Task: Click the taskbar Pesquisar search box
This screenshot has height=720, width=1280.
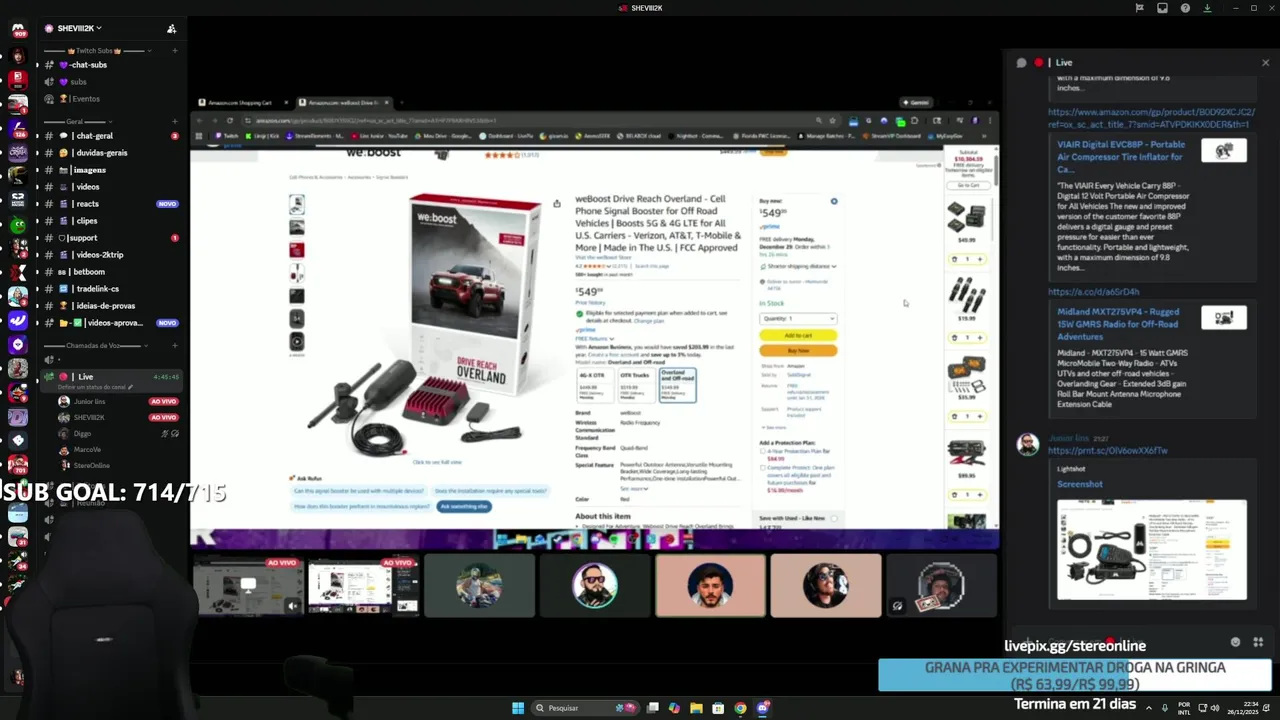Action: point(585,708)
